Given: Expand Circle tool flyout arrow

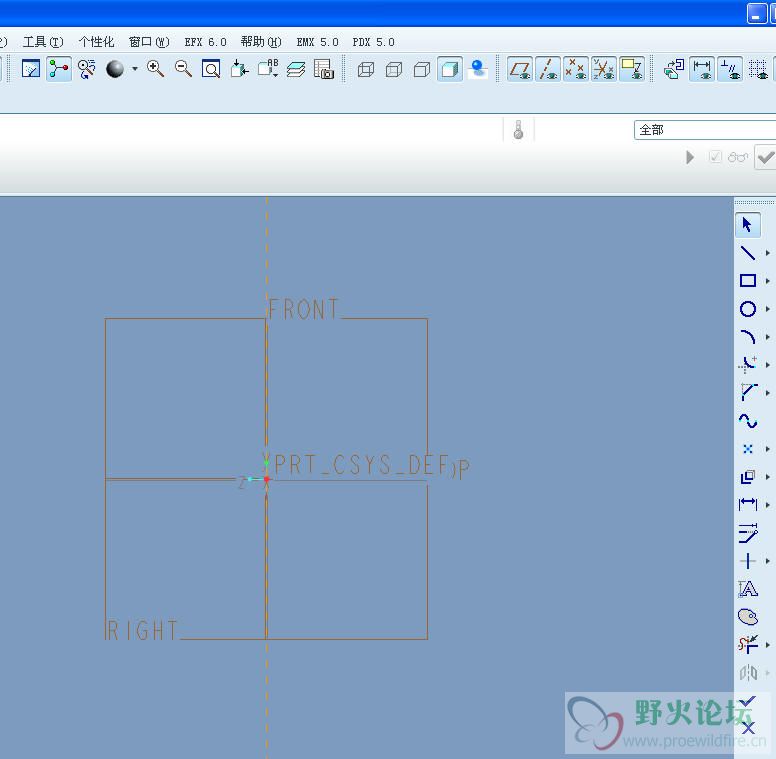Looking at the screenshot, I should [x=768, y=309].
